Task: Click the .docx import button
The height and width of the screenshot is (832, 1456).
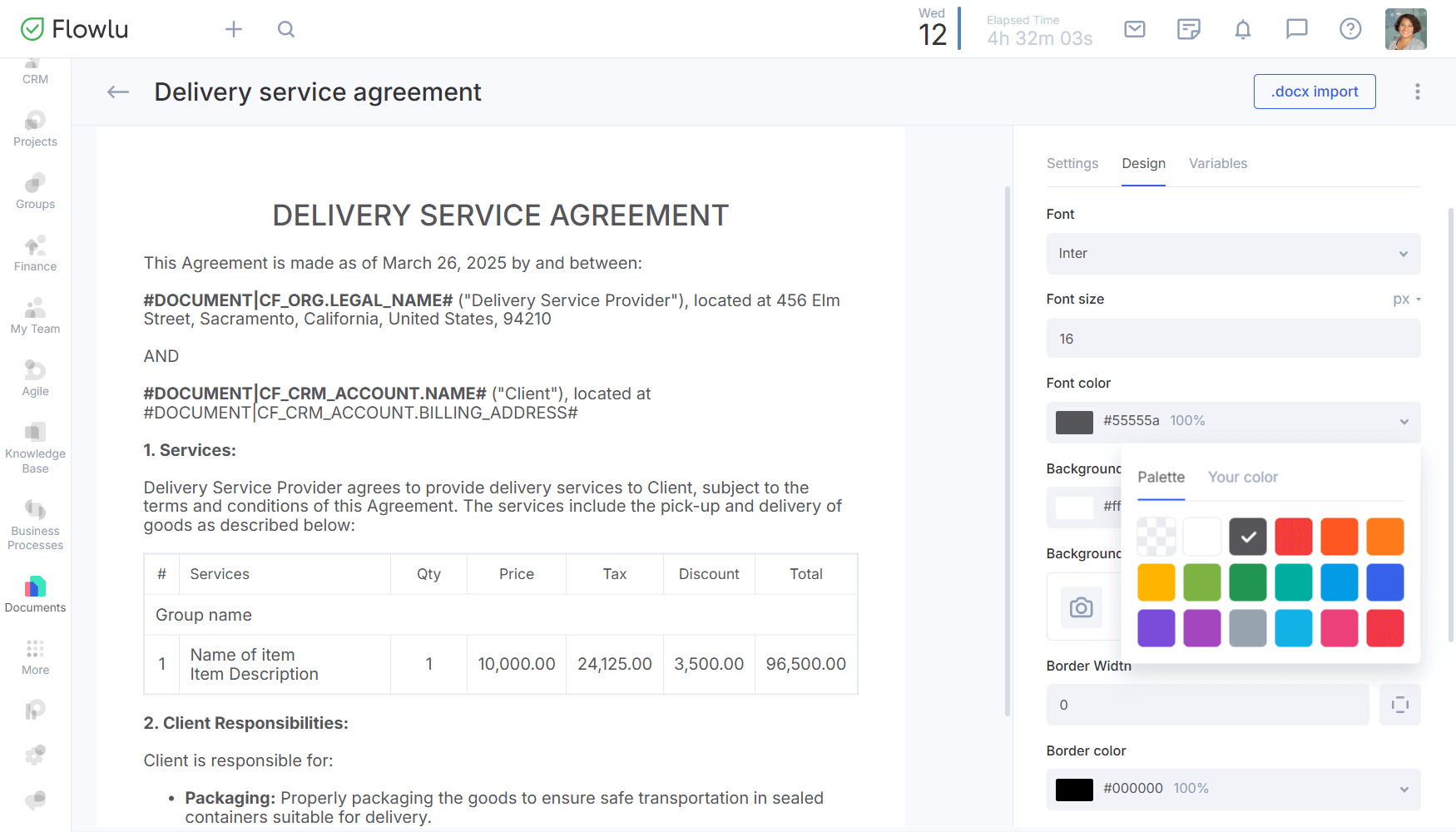Action: click(1315, 92)
